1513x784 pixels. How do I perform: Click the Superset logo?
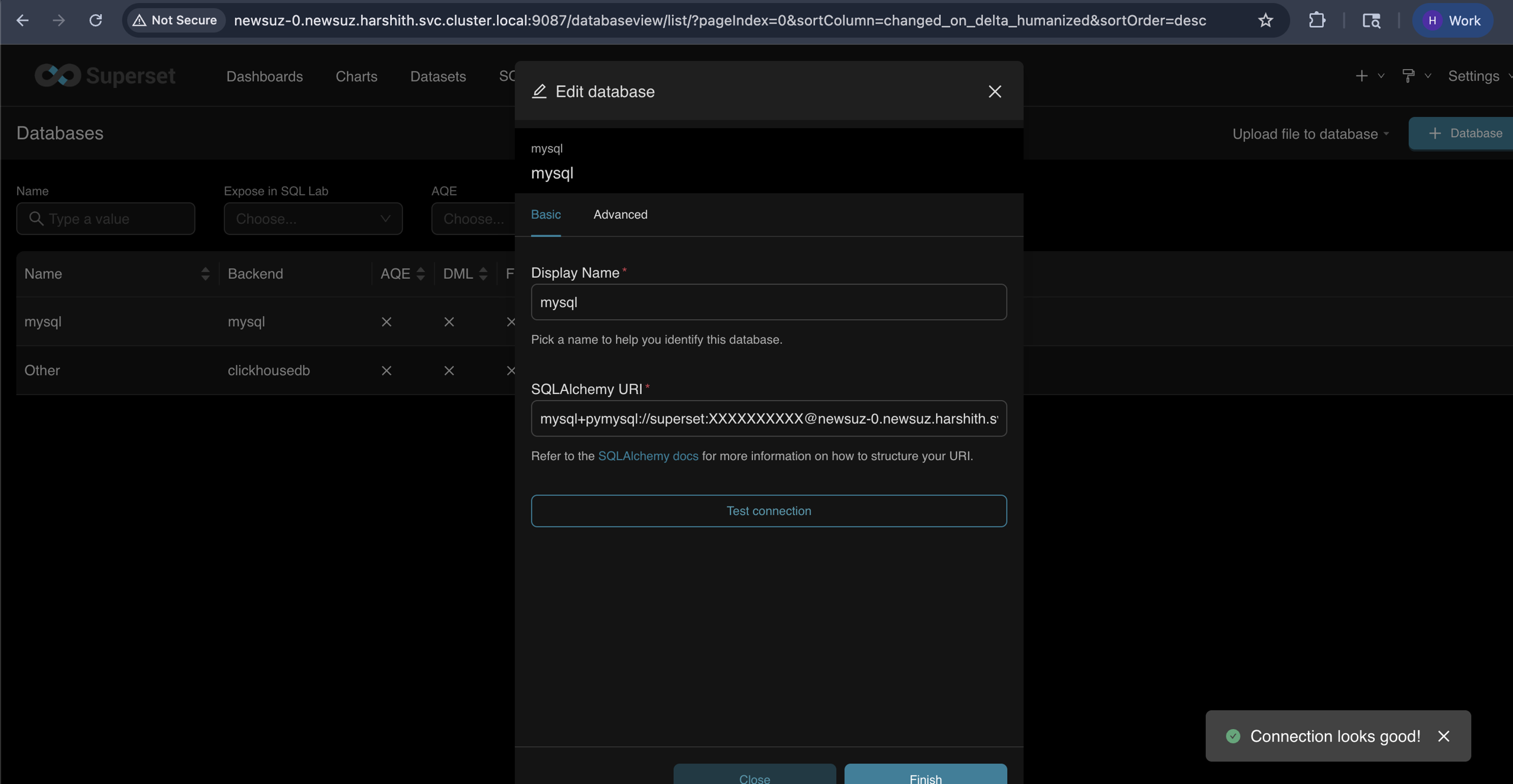click(105, 76)
